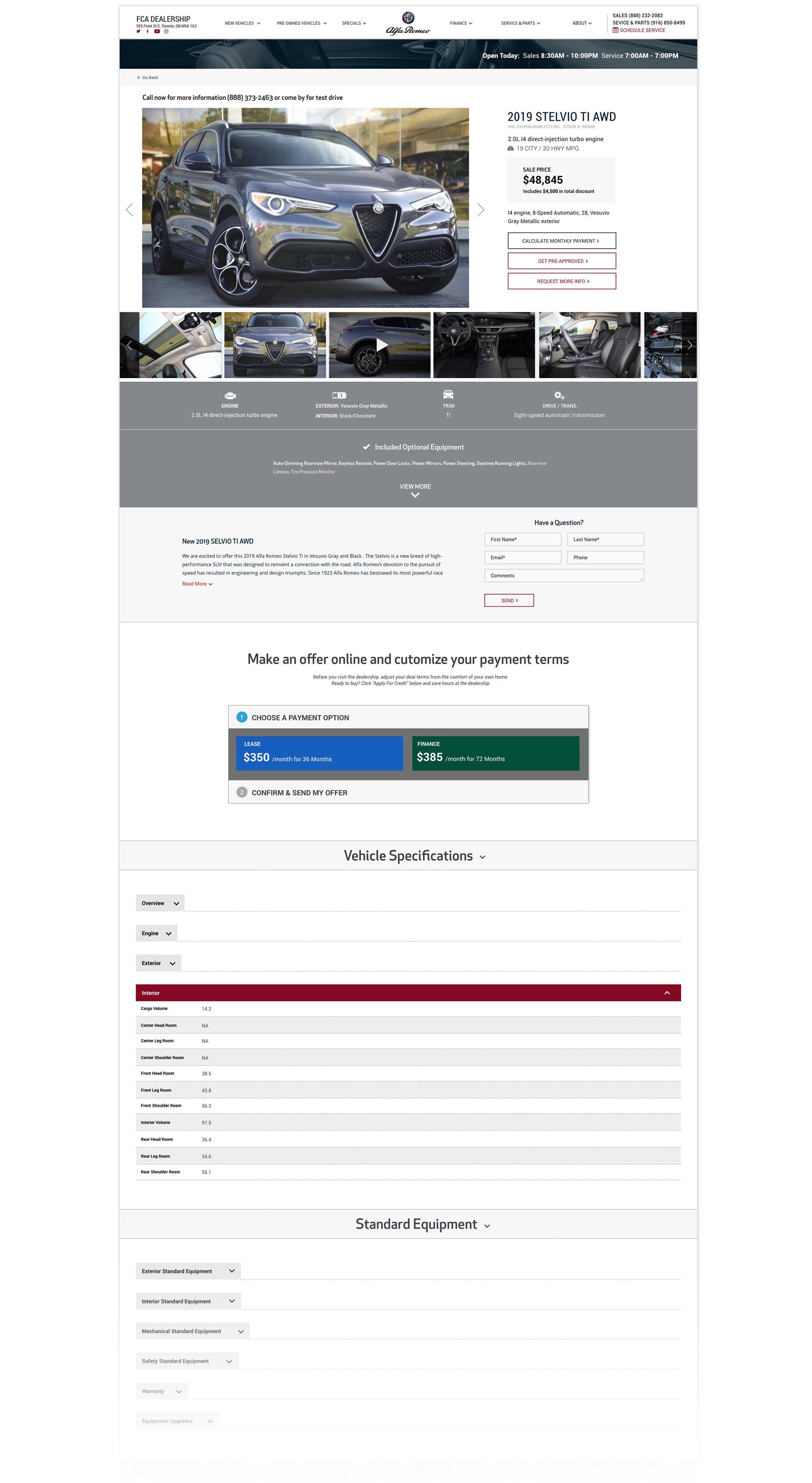Screen dimensions: 812x1483
Task: Open Choose a Payment Option step
Action: tap(408, 717)
